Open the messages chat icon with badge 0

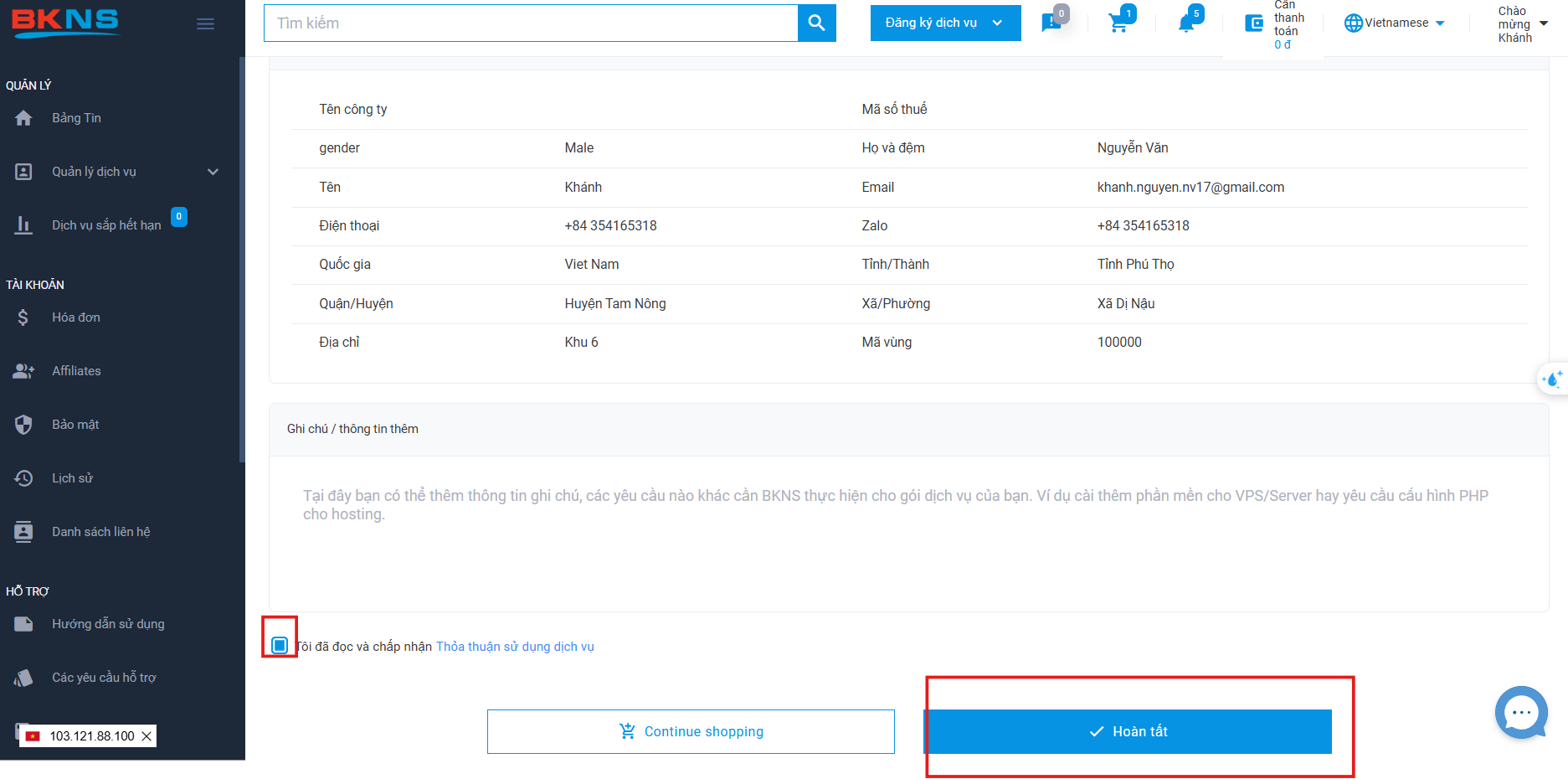click(1051, 23)
